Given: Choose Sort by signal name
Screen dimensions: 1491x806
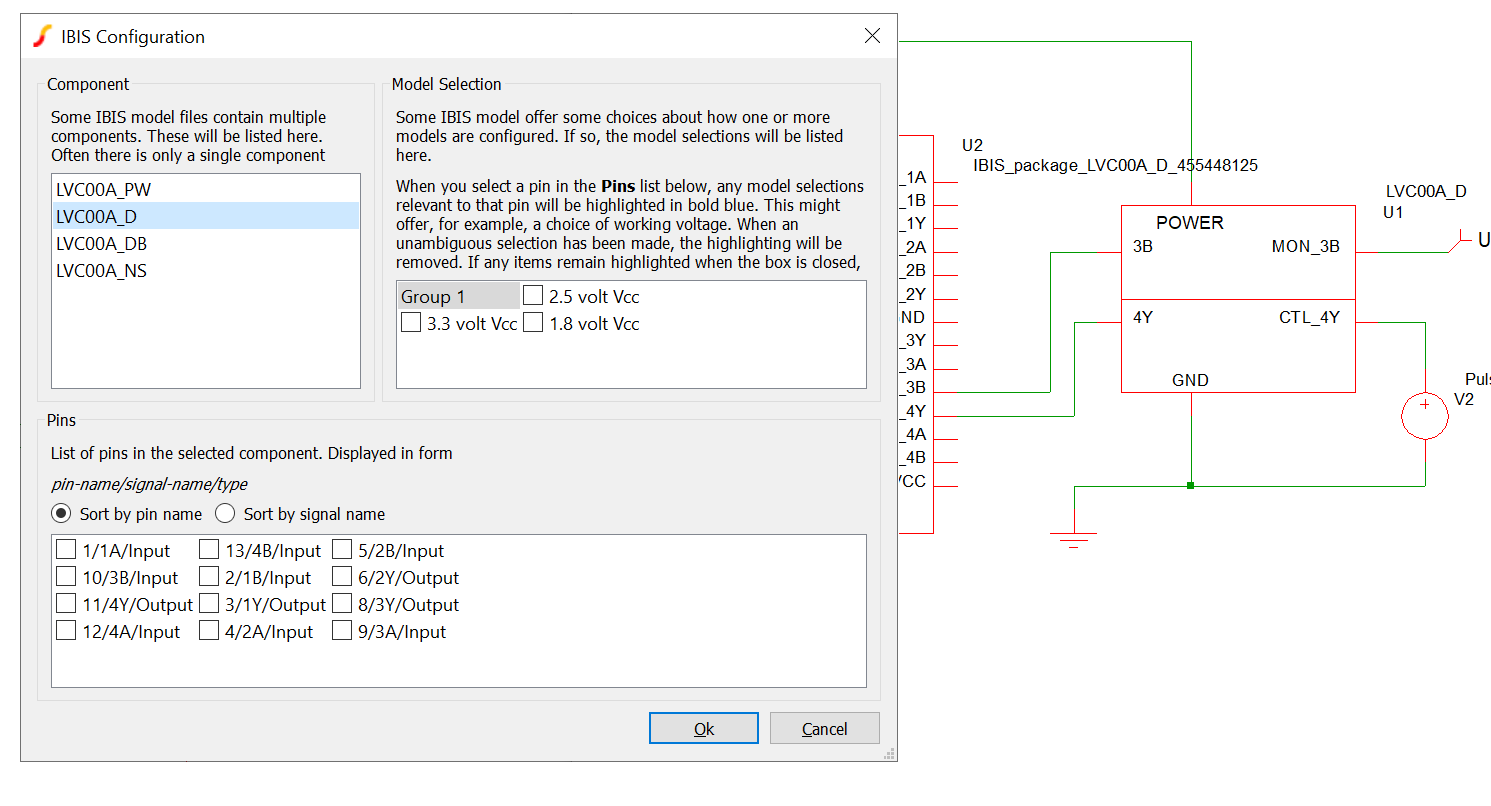Looking at the screenshot, I should pyautogui.click(x=226, y=514).
